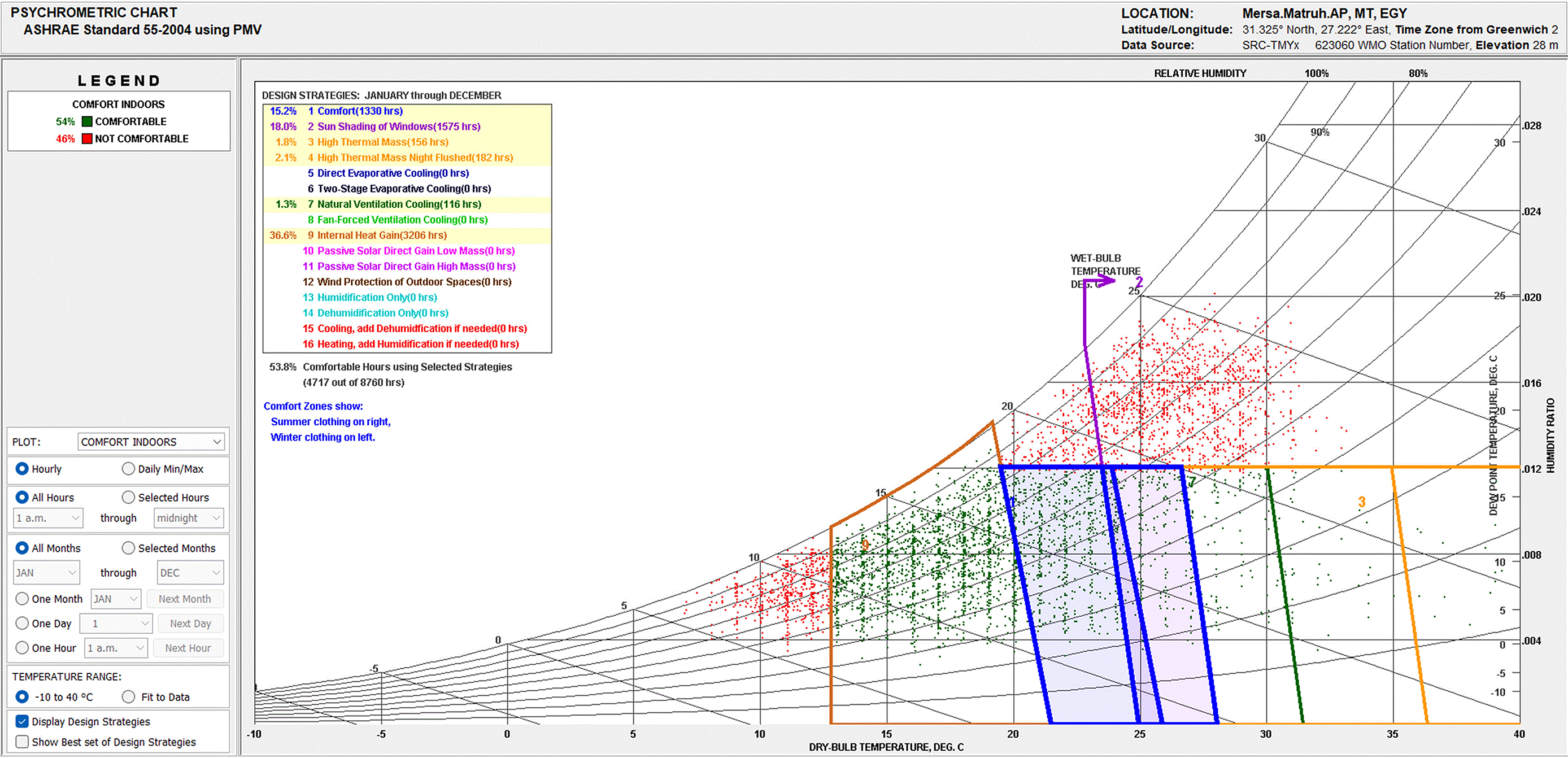This screenshot has height=758, width=1568.
Task: Click the Next Day button
Action: tap(190, 624)
